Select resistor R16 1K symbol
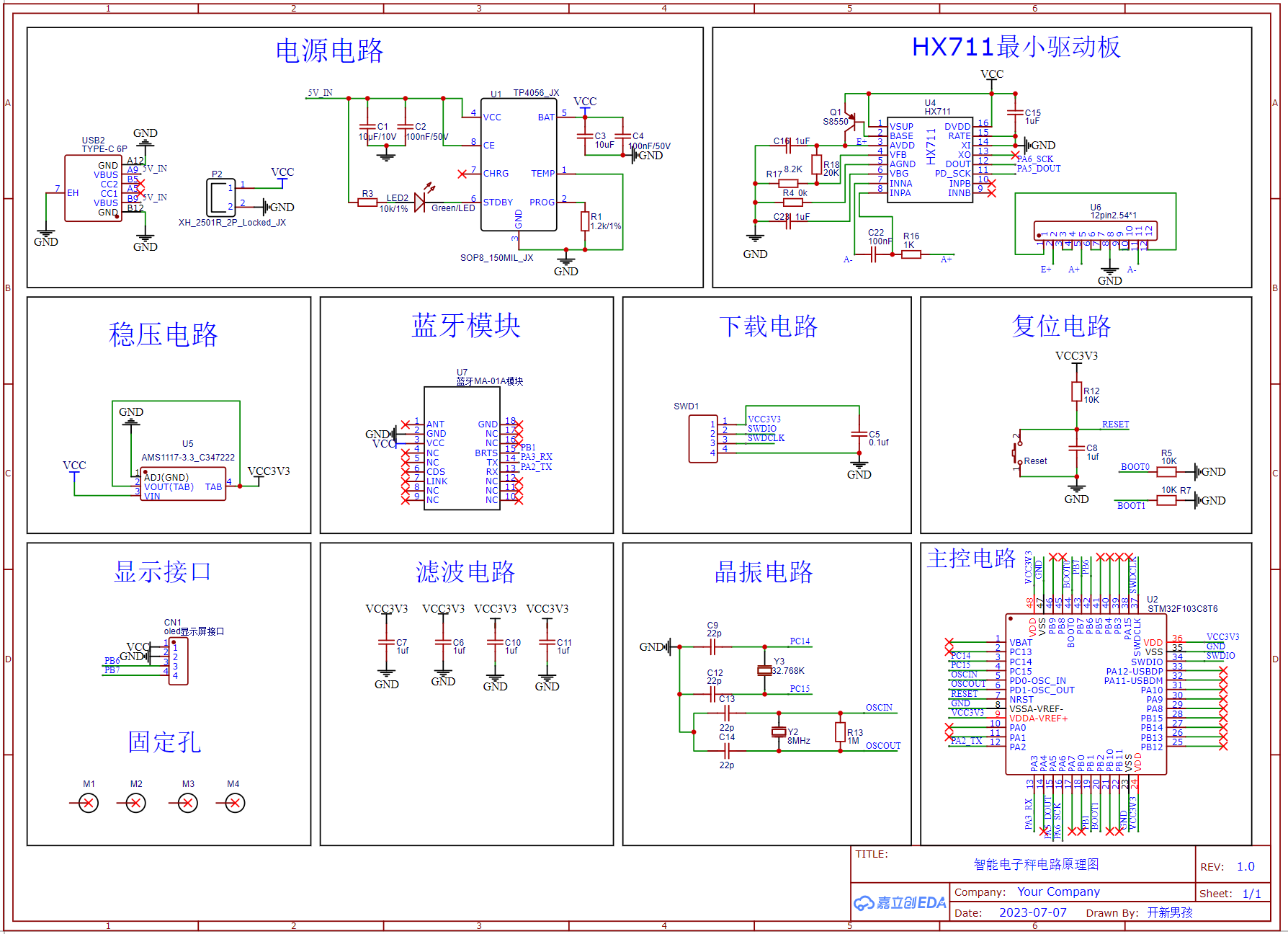Image resolution: width=1288 pixels, height=934 pixels. click(911, 254)
